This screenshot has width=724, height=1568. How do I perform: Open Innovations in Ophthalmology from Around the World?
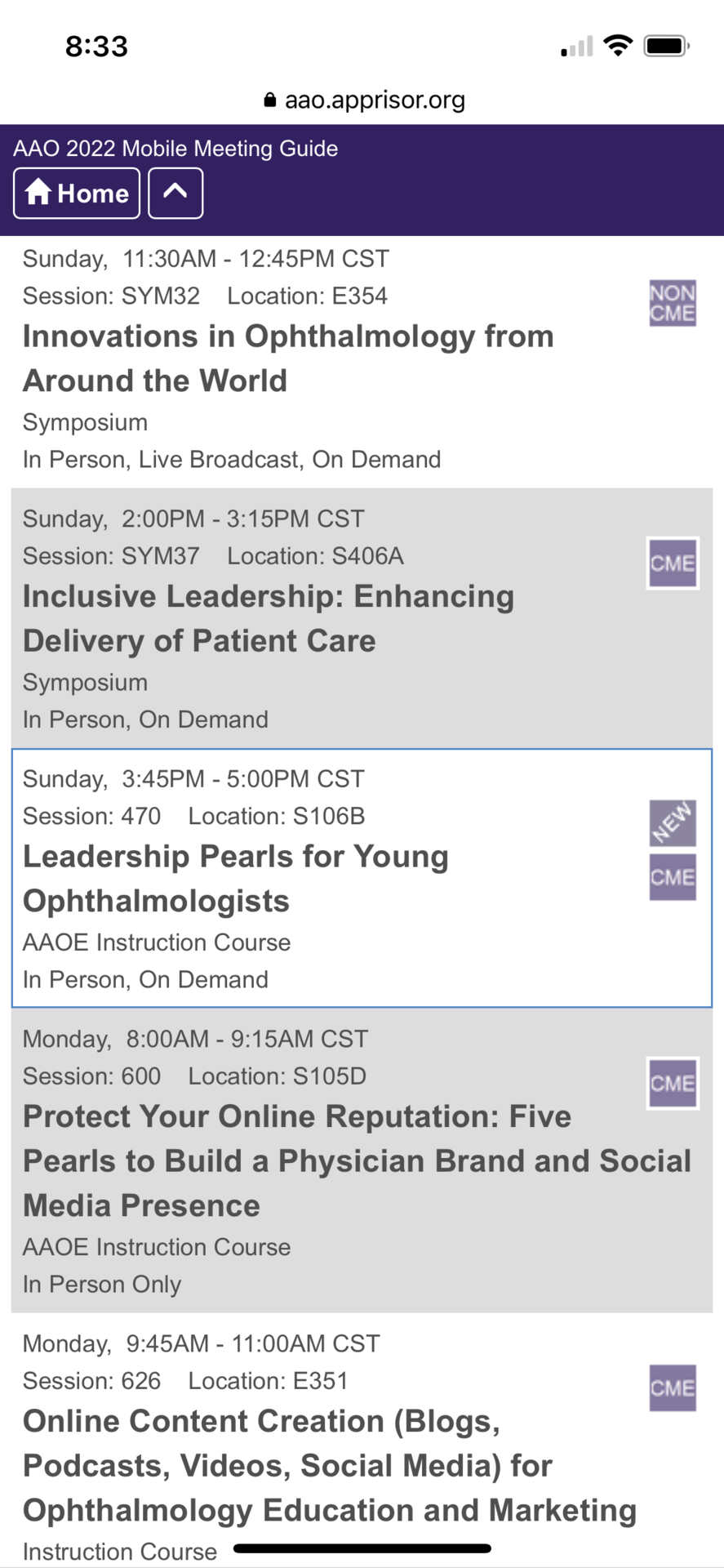tap(288, 359)
